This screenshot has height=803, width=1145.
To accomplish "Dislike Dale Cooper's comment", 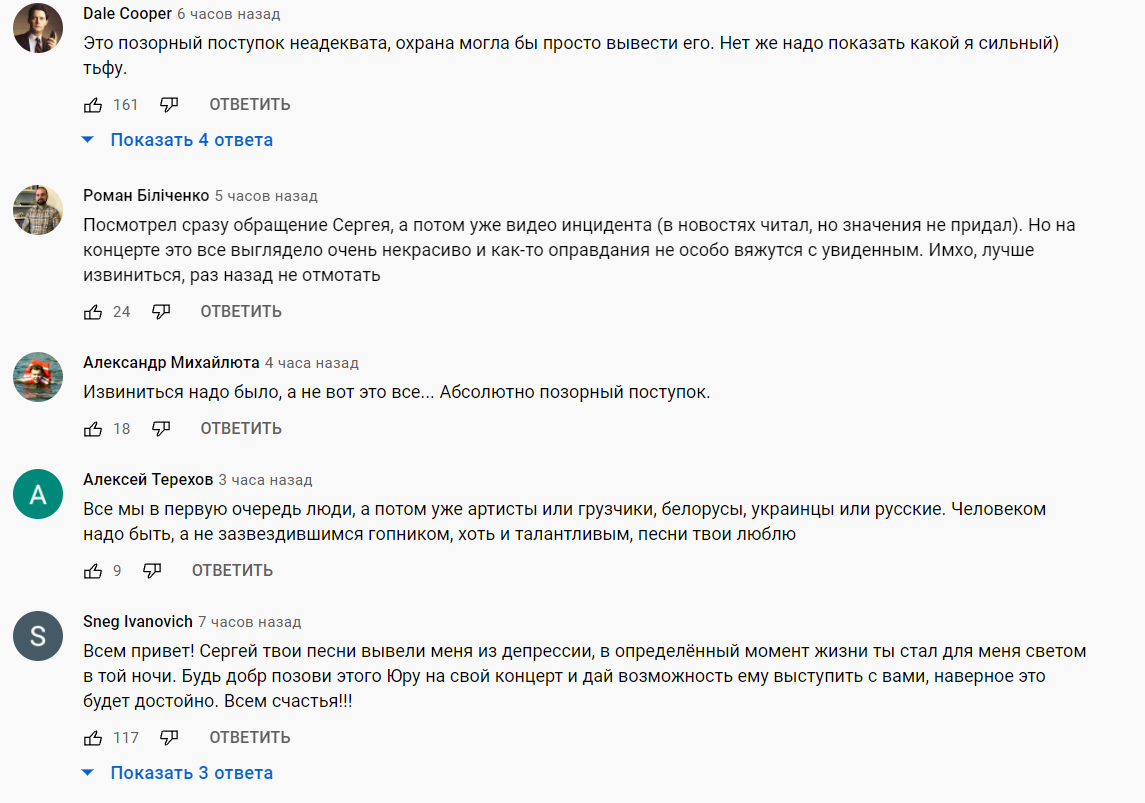I will click(169, 105).
